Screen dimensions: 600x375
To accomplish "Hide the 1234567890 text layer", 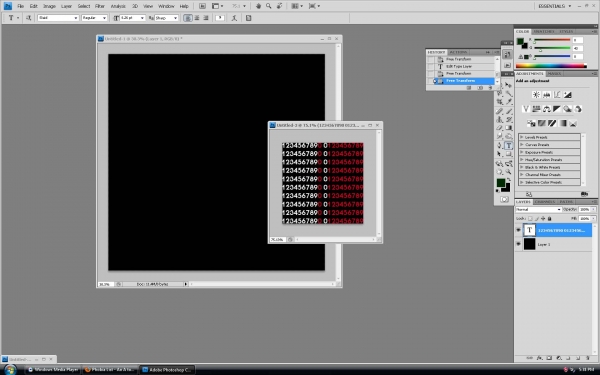I will click(518, 230).
